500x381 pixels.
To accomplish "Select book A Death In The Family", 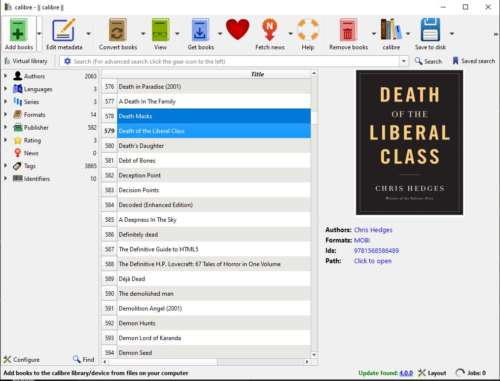I will [x=214, y=101].
